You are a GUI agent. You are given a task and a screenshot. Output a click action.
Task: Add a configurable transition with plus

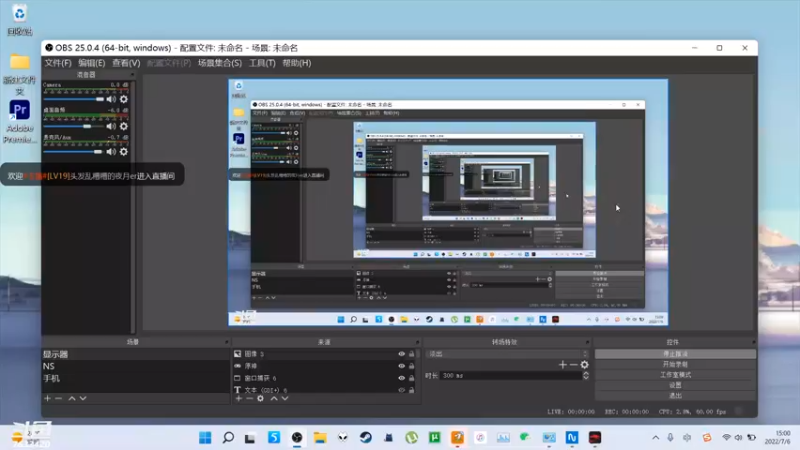point(562,365)
